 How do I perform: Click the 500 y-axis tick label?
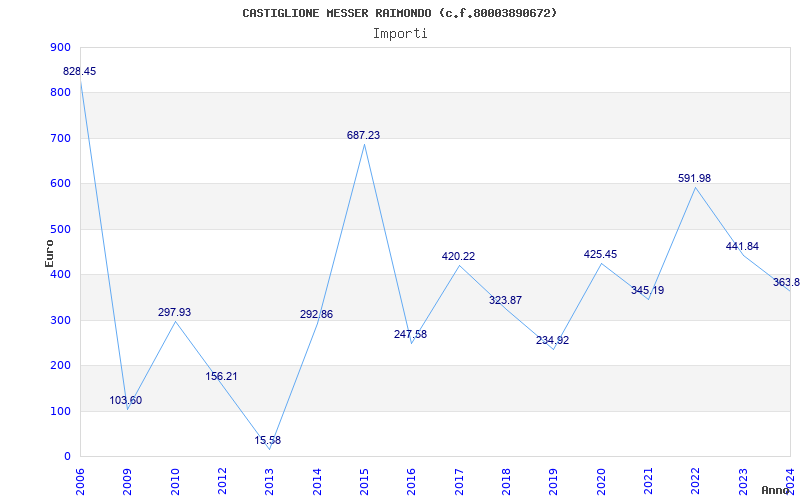(x=60, y=229)
